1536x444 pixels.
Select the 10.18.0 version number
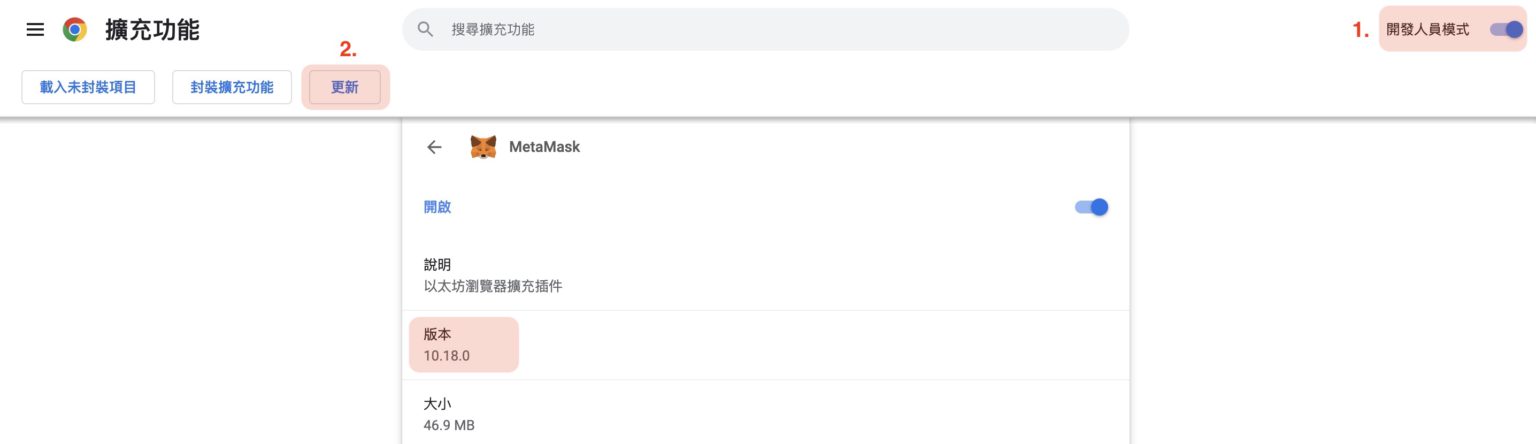tap(446, 355)
